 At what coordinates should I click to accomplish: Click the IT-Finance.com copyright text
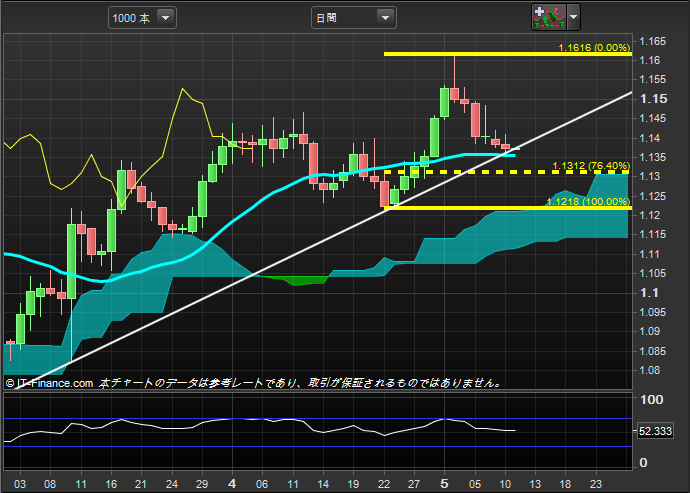pyautogui.click(x=50, y=383)
